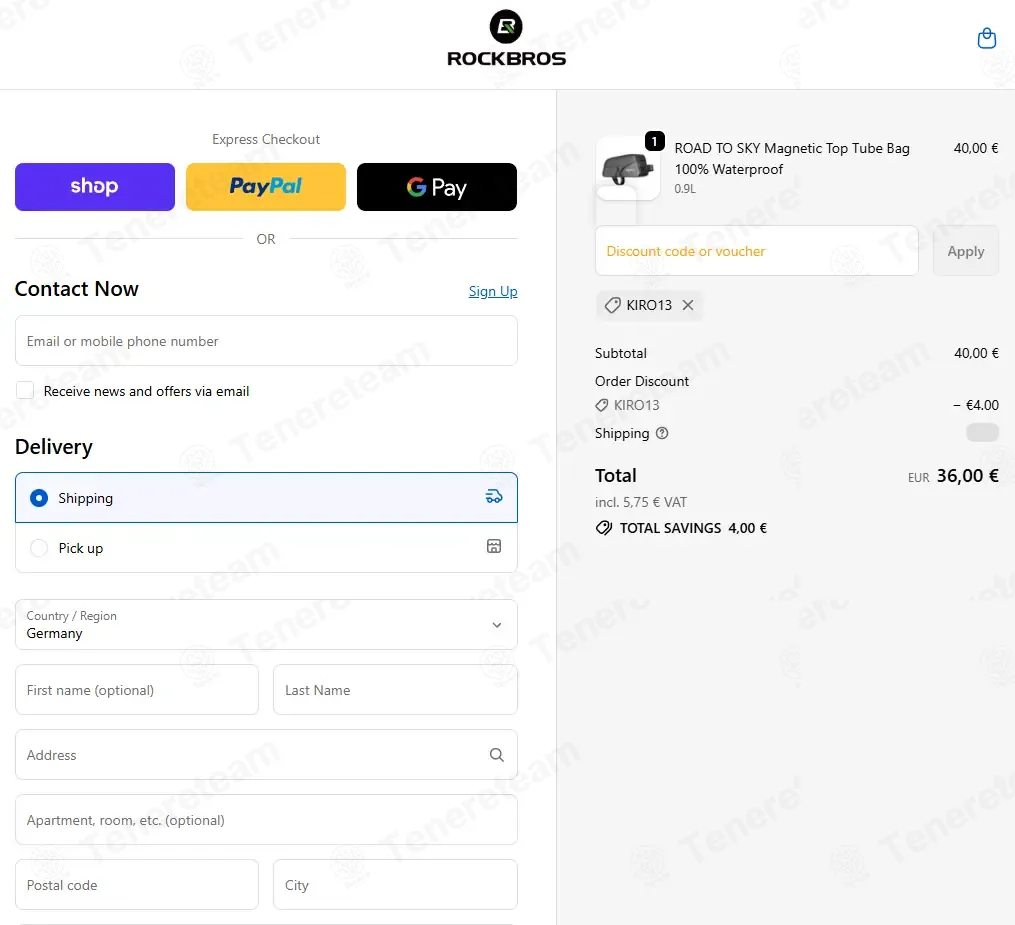
Task: Click the Delivery heading
Action: (54, 447)
